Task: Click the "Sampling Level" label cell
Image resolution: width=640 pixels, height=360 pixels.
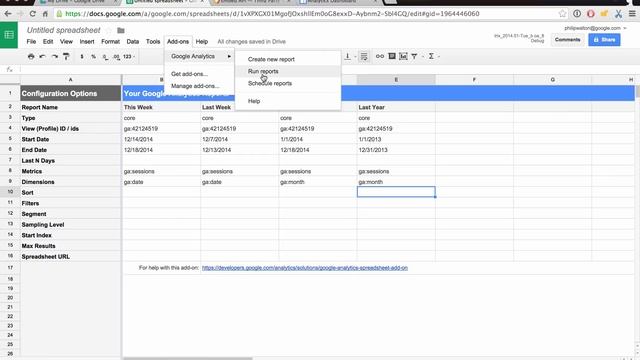Action: [x=71, y=224]
